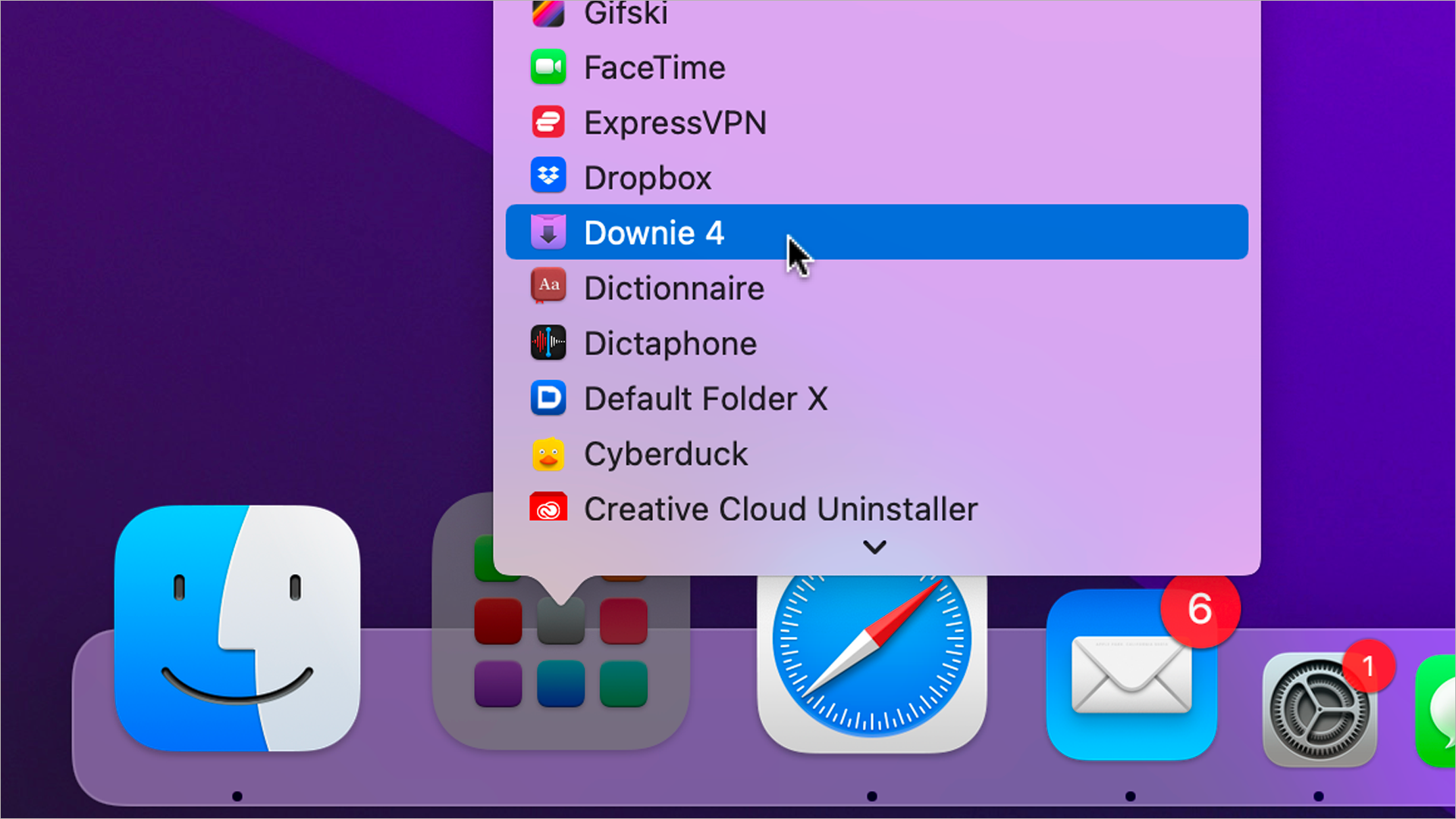Open System Preferences in the Dock
This screenshot has width=1456, height=819.
(x=1319, y=710)
